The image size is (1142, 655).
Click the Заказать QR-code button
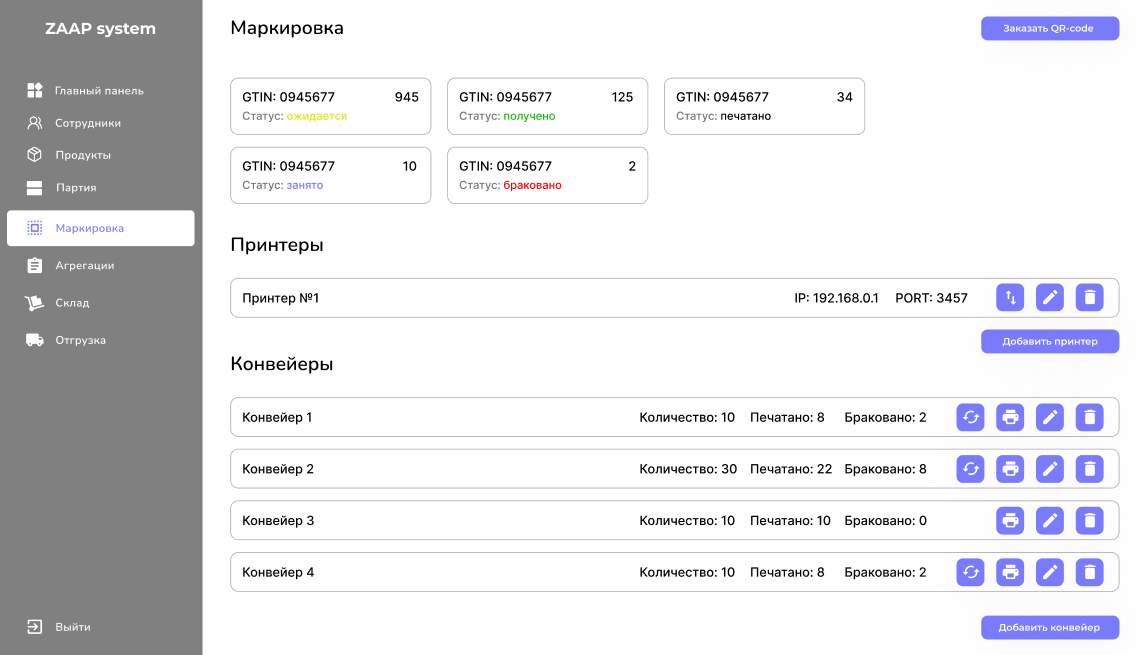(x=1050, y=28)
